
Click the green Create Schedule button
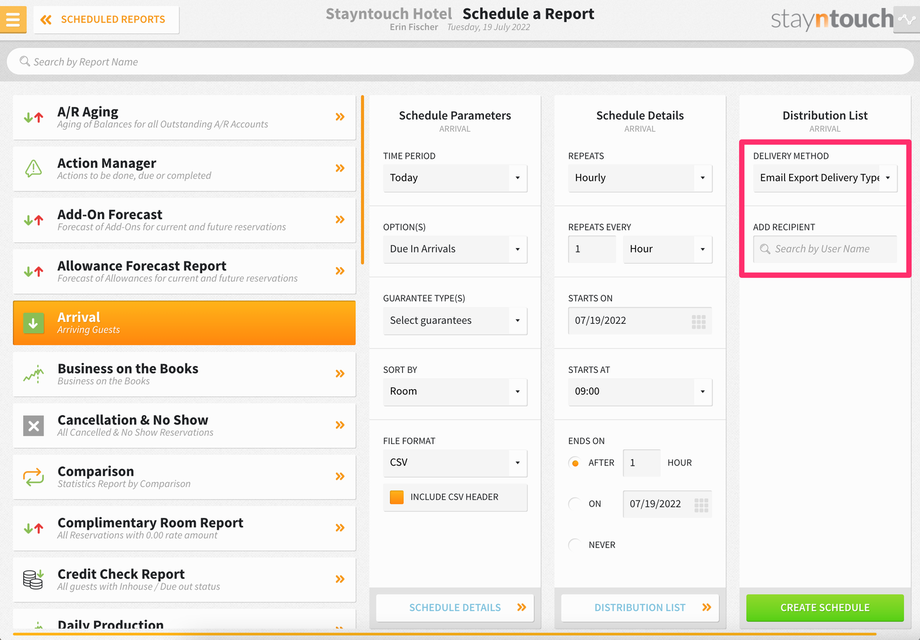[825, 608]
